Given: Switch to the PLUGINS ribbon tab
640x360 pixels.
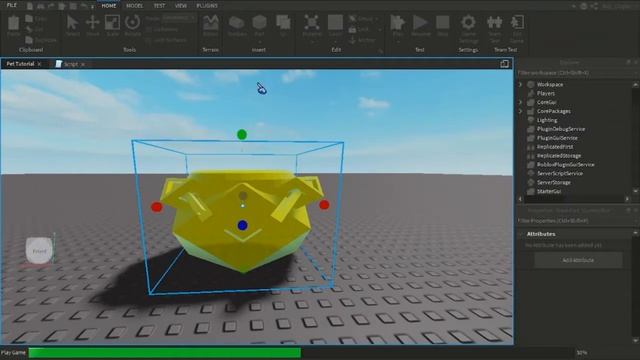Looking at the screenshot, I should pyautogui.click(x=207, y=6).
